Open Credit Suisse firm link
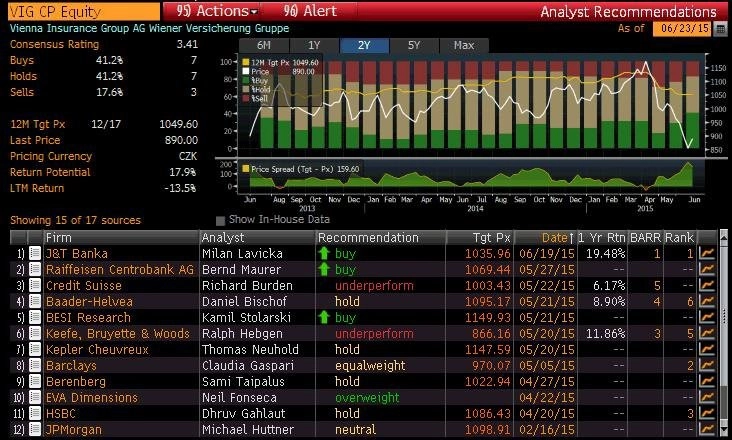The height and width of the screenshot is (440, 732). [84, 286]
